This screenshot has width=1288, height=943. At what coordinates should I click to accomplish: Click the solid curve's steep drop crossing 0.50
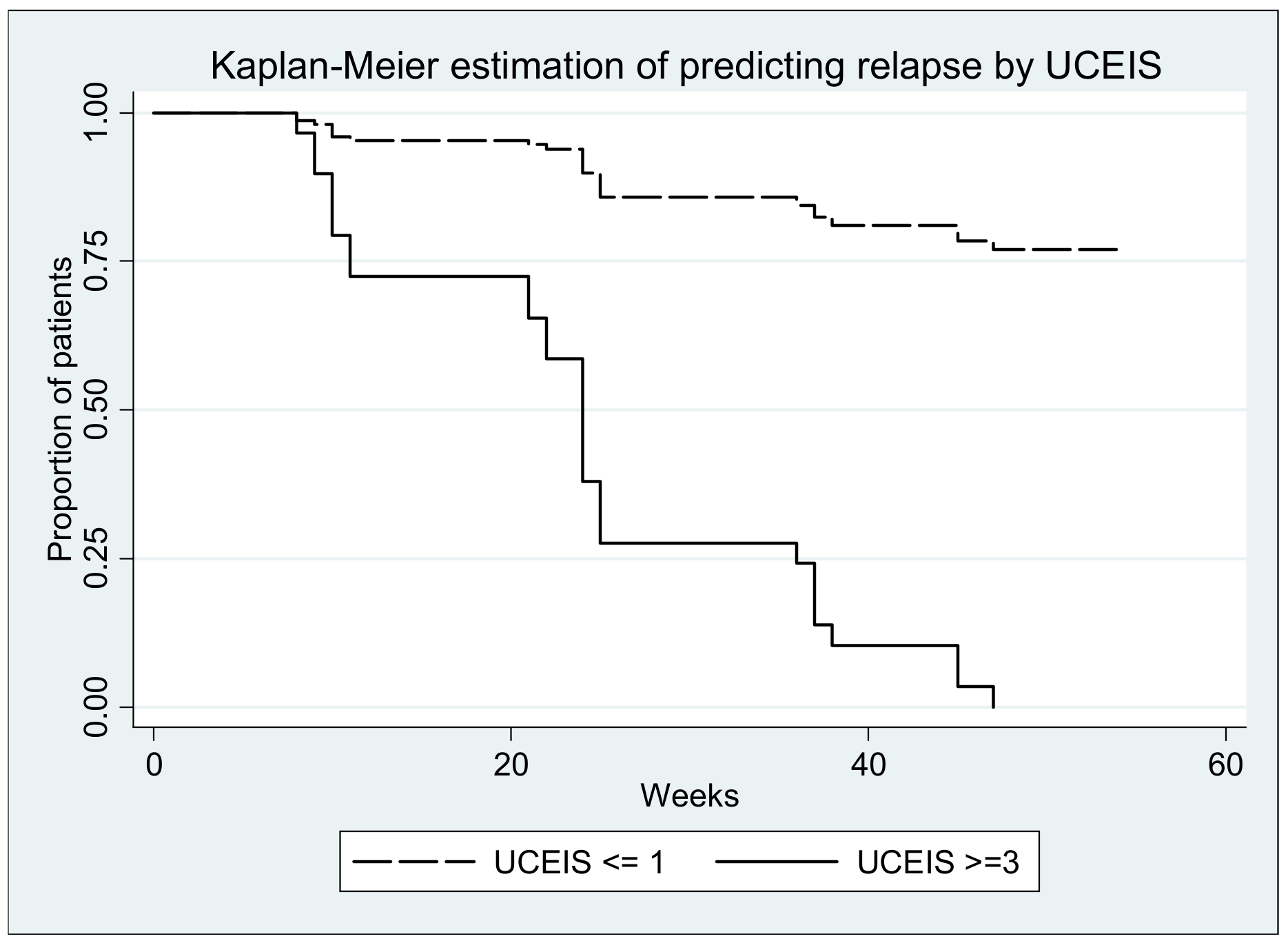coord(582,410)
